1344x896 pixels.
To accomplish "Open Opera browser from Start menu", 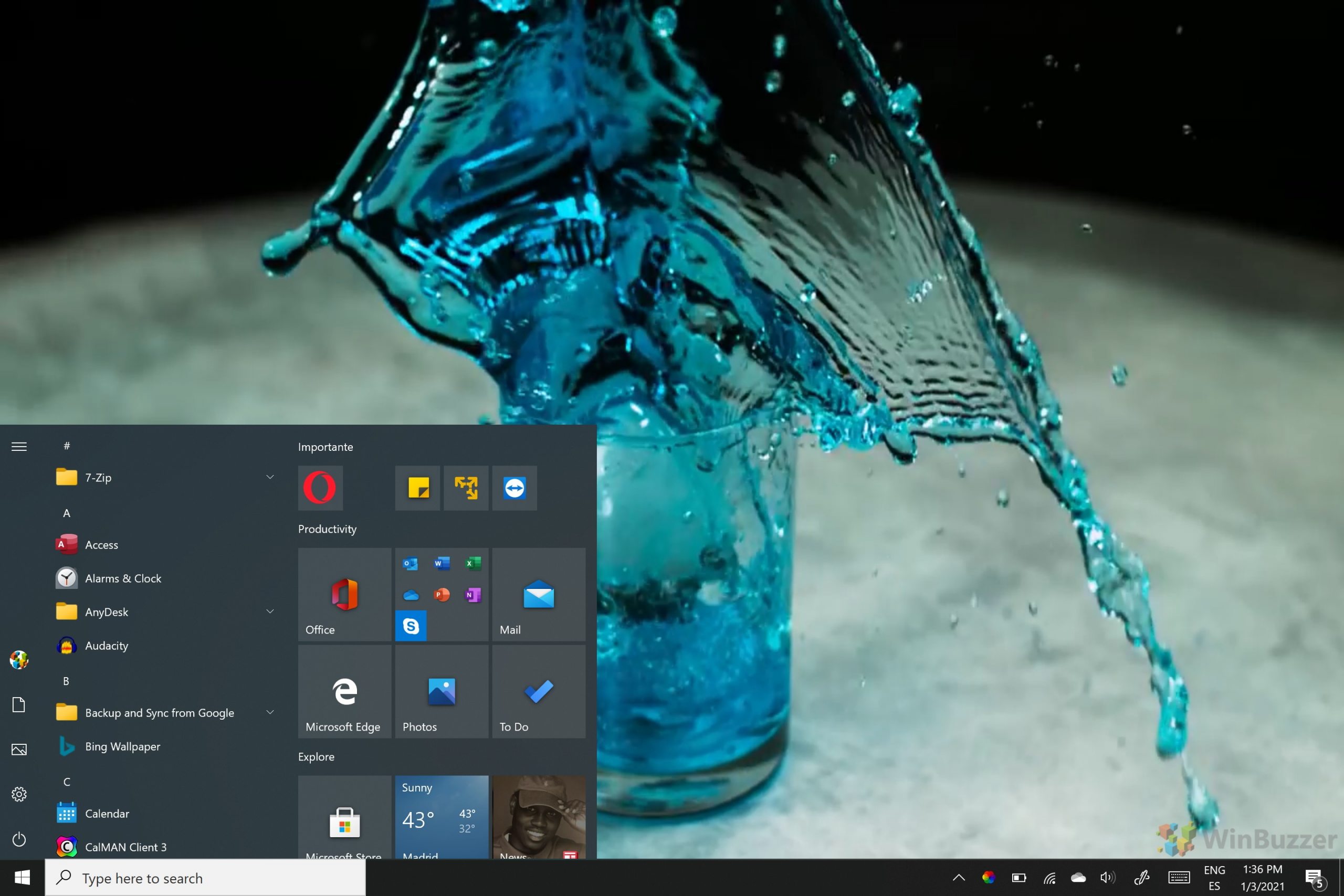I will [x=320, y=488].
